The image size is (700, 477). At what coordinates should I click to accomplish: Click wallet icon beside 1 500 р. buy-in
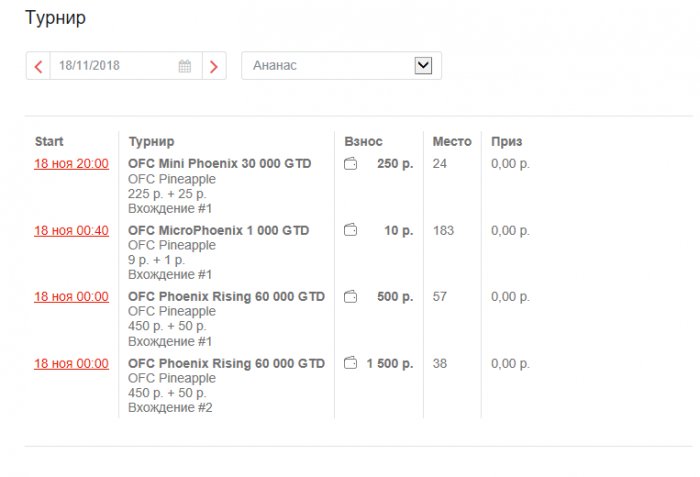click(351, 364)
